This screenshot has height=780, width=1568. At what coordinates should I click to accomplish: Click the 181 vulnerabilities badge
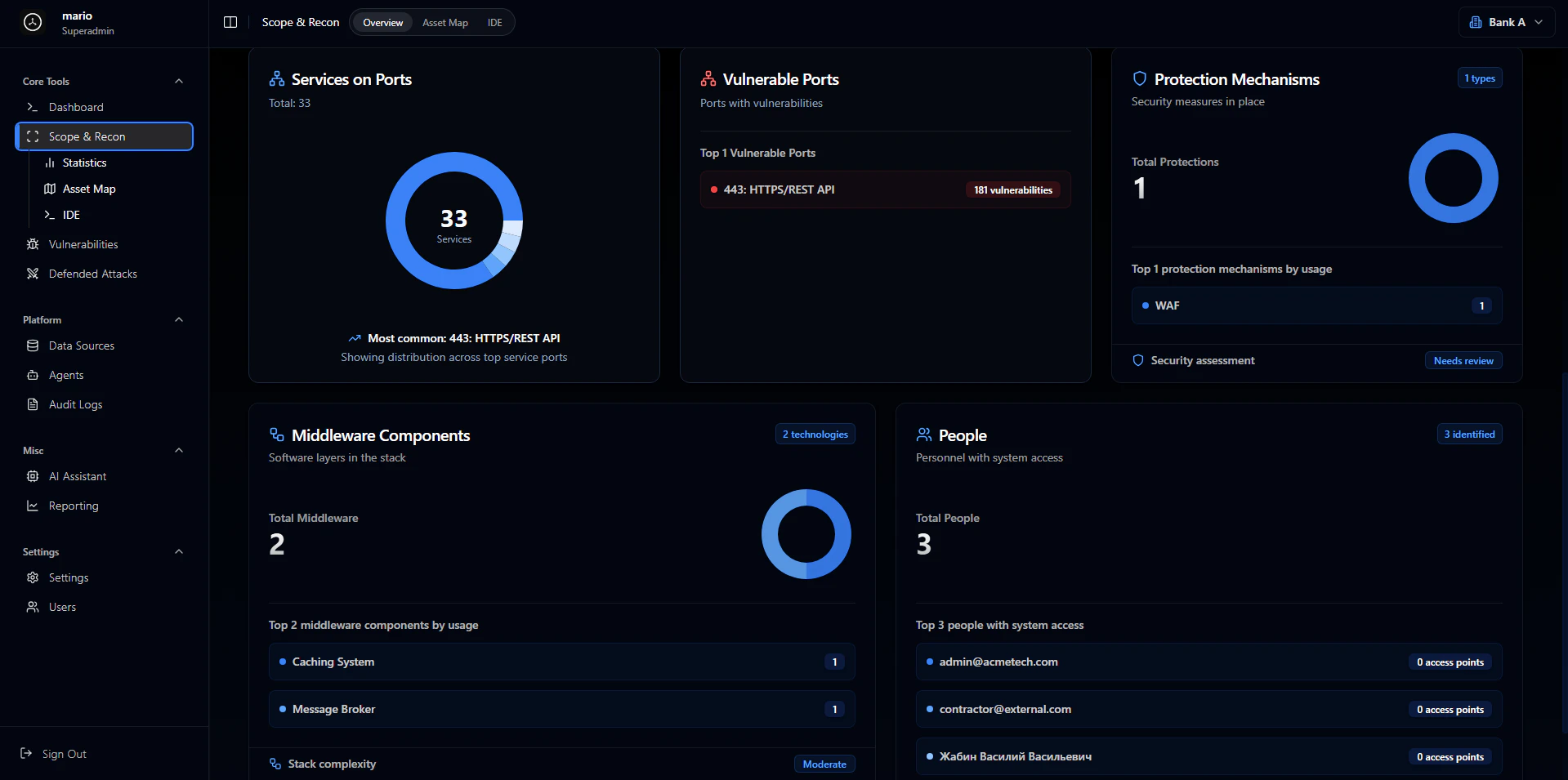tap(1012, 189)
